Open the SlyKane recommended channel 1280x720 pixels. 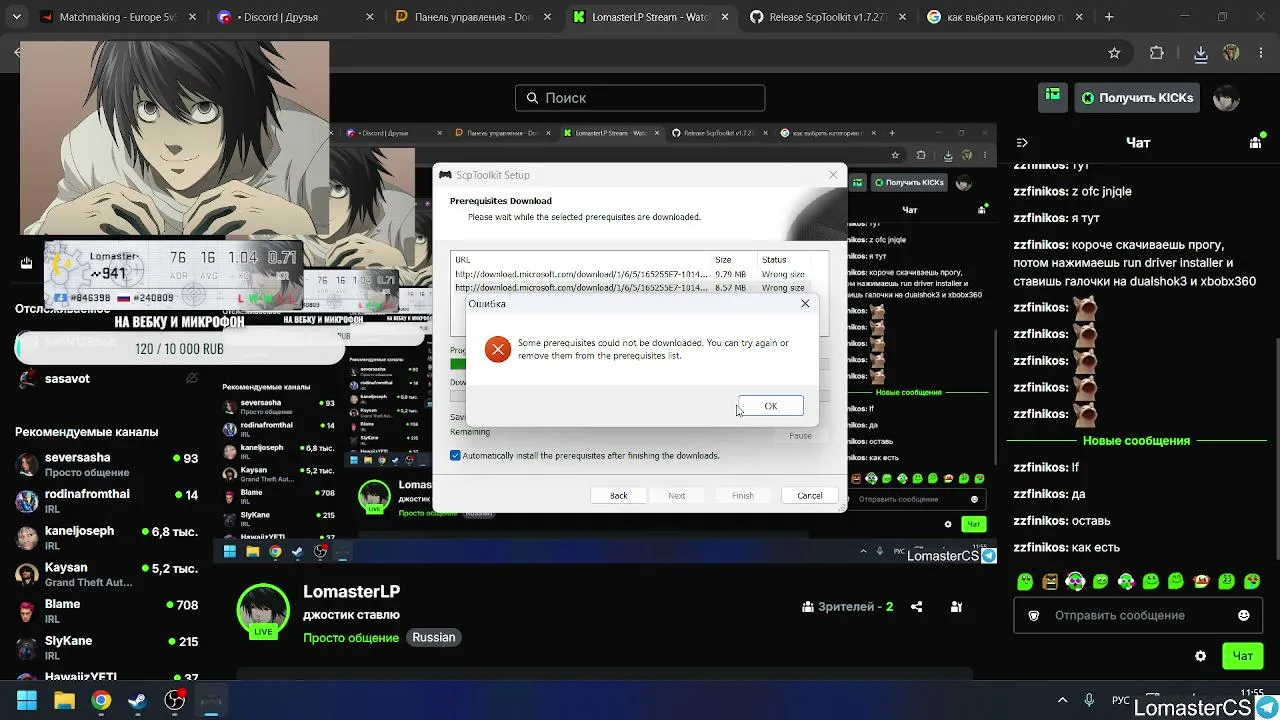tap(105, 648)
